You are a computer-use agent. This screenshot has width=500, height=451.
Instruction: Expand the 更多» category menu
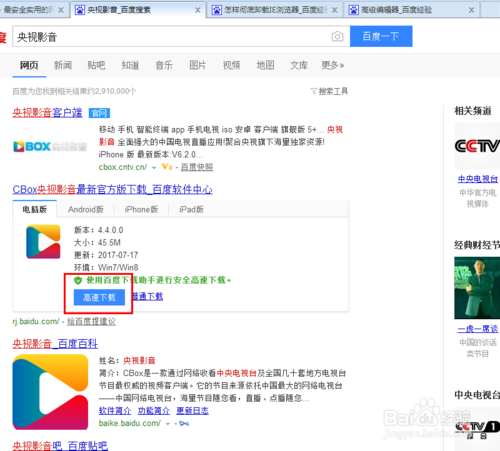[x=333, y=65]
